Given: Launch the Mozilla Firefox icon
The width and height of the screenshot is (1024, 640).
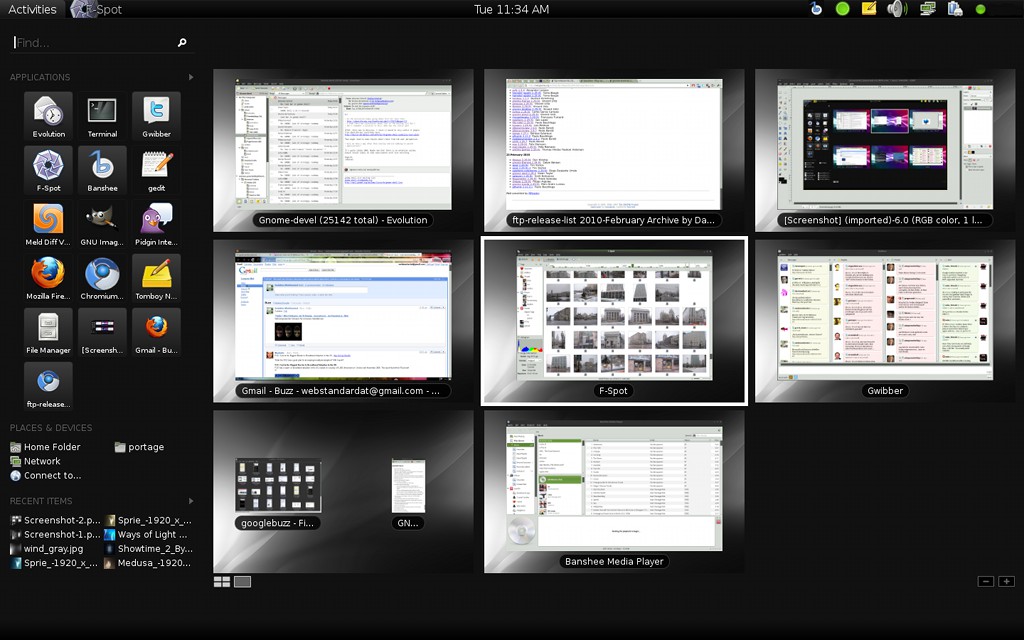Looking at the screenshot, I should 48,278.
